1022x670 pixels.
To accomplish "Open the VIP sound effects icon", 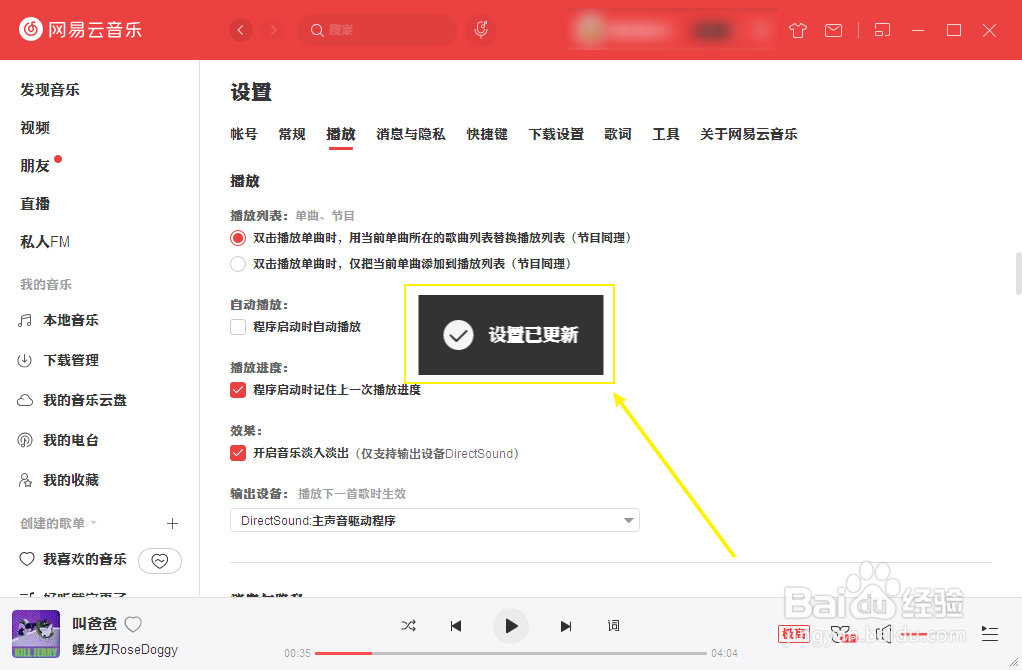I will (x=843, y=634).
